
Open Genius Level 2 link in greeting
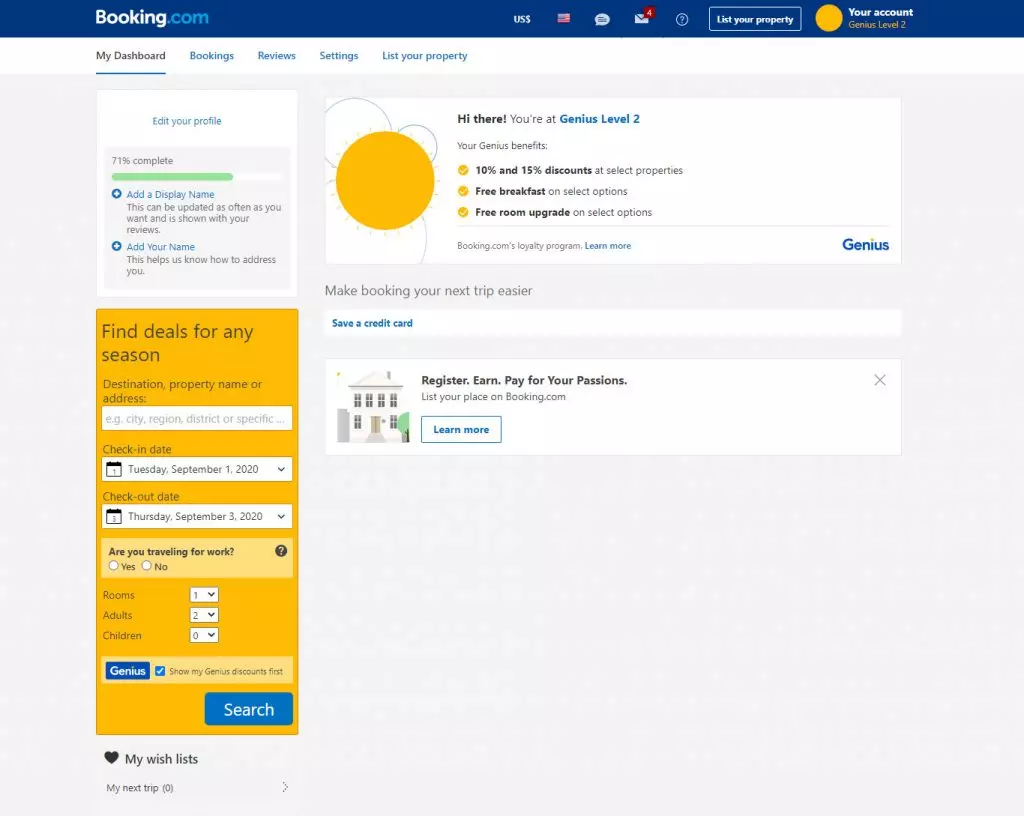click(600, 119)
